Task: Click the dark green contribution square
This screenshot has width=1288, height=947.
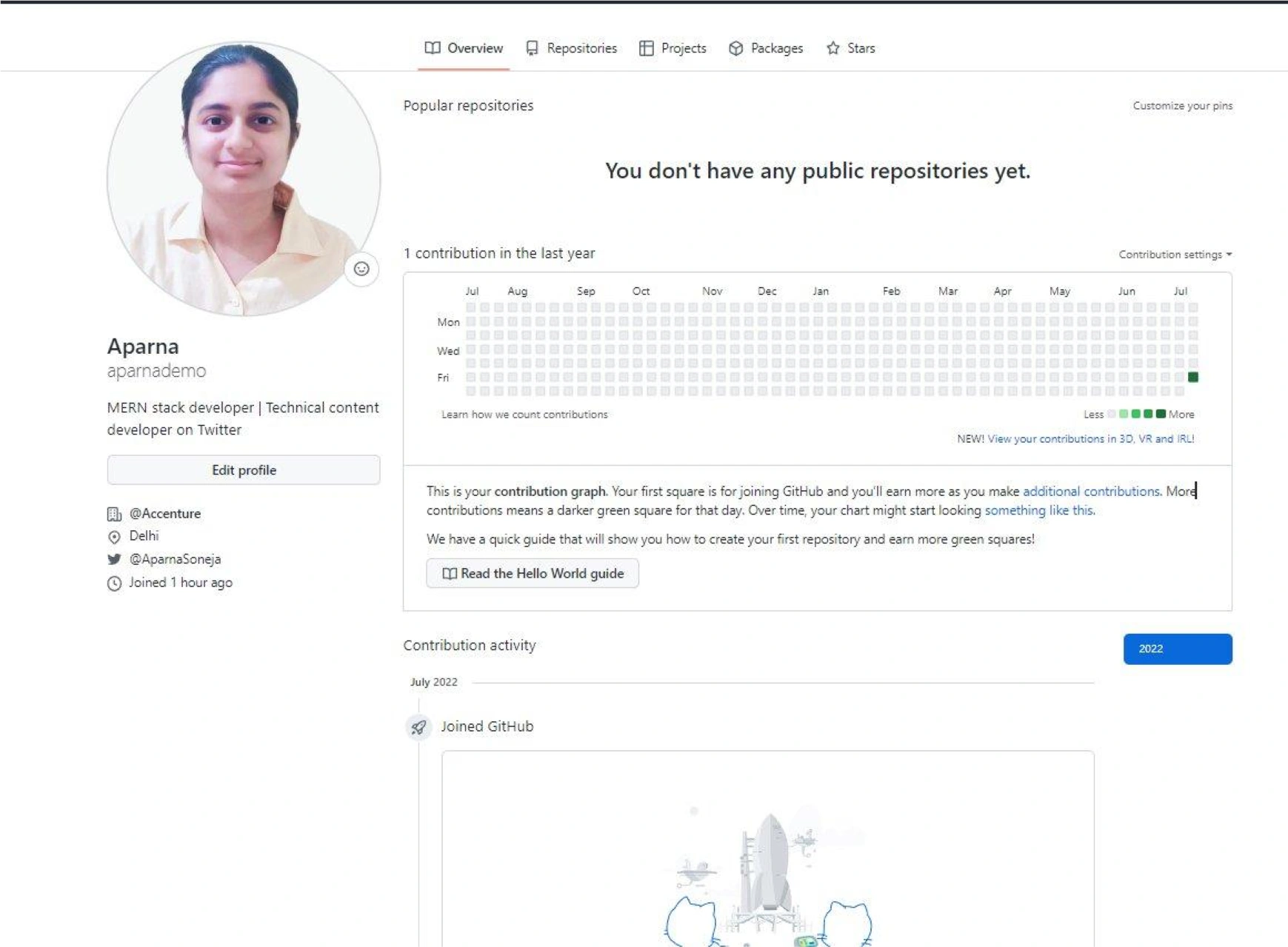Action: point(1192,377)
